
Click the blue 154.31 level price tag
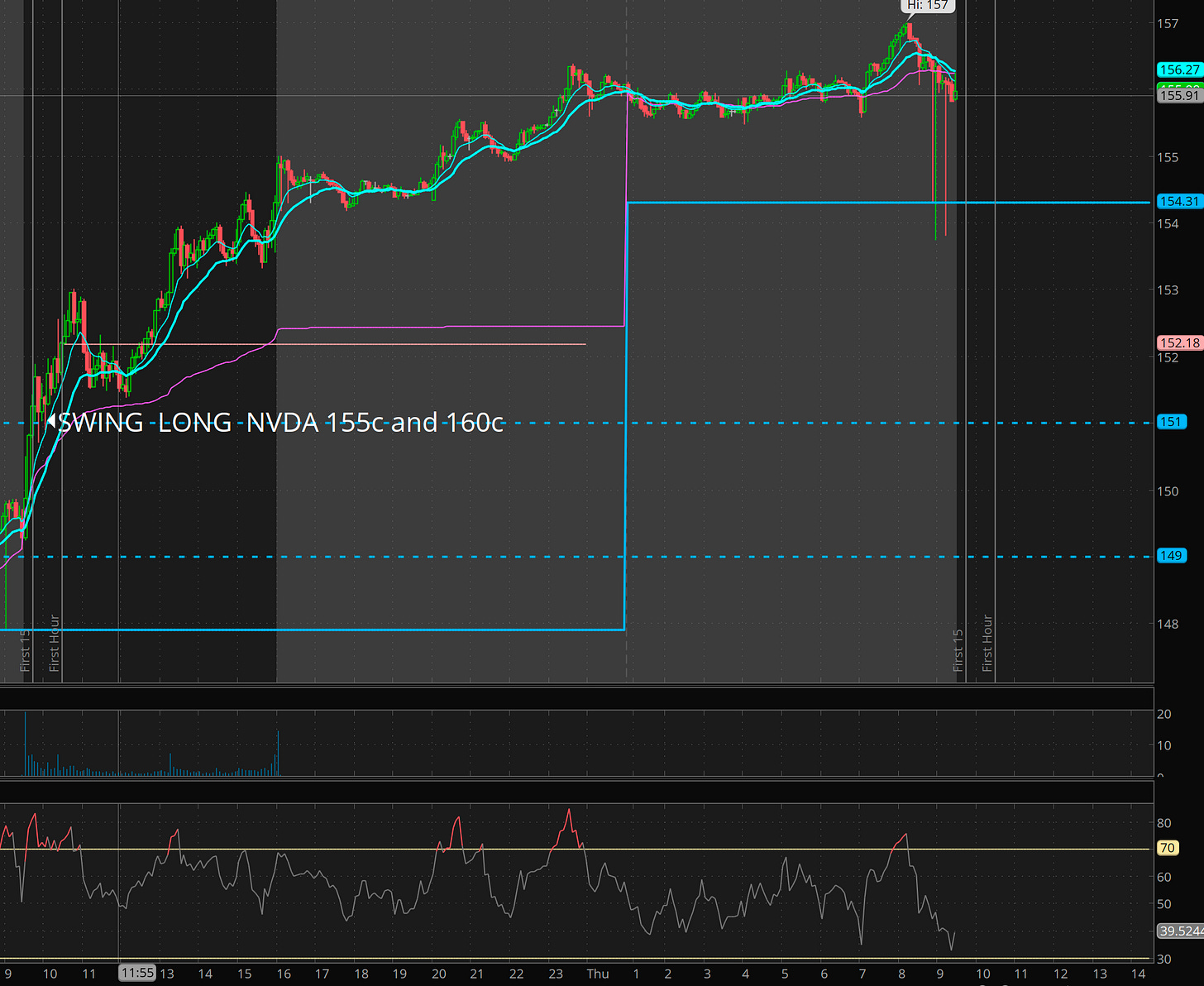tap(1180, 202)
